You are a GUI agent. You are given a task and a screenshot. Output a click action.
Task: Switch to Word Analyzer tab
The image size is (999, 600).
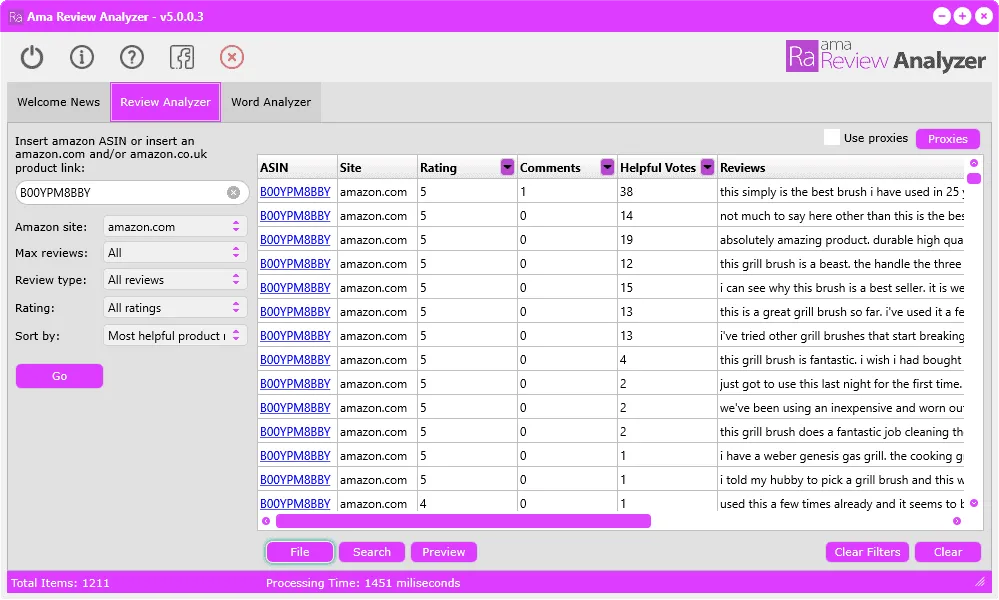point(271,102)
